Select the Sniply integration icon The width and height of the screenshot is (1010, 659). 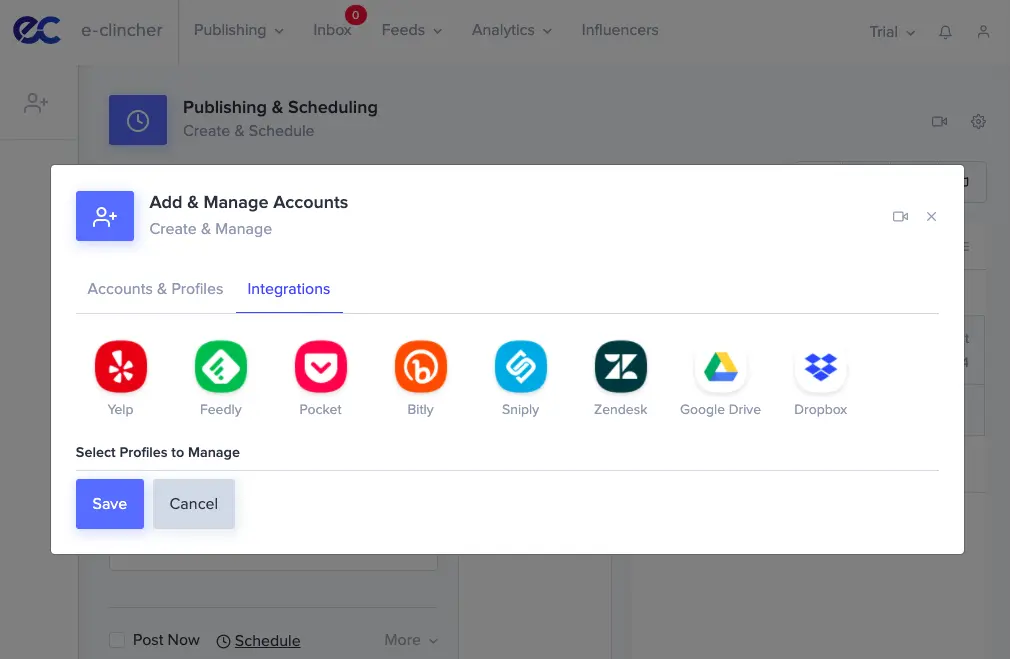520,367
